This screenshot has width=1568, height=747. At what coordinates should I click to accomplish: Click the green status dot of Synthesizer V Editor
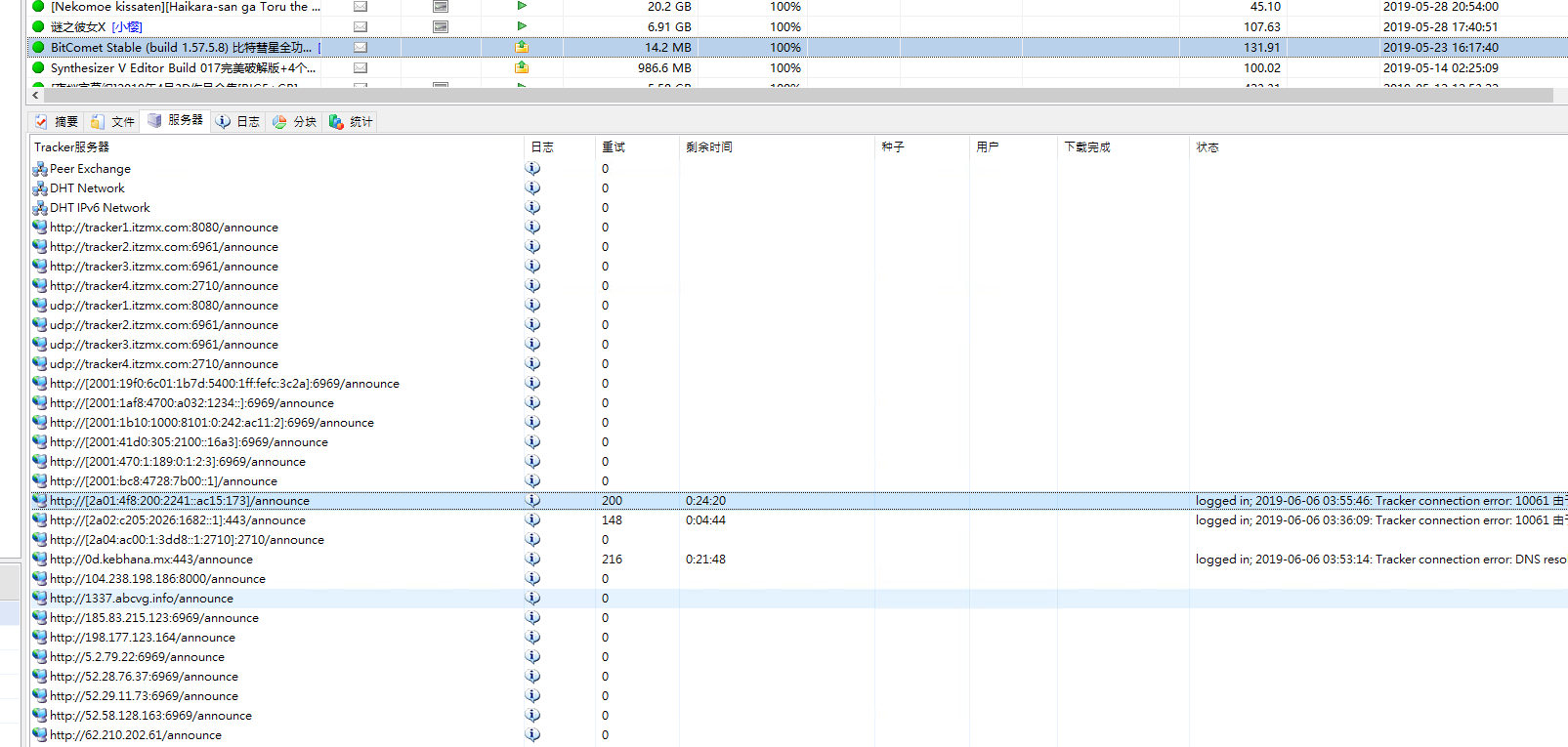coord(39,67)
